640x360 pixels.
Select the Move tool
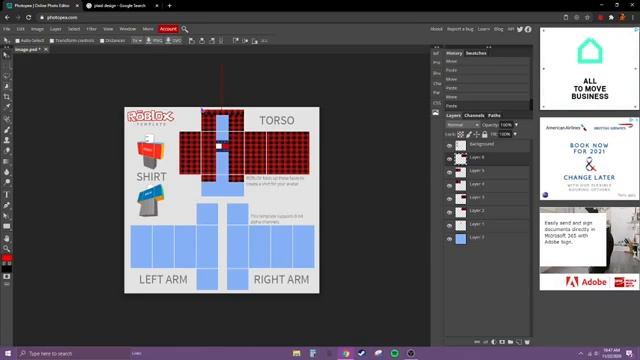(x=6, y=55)
